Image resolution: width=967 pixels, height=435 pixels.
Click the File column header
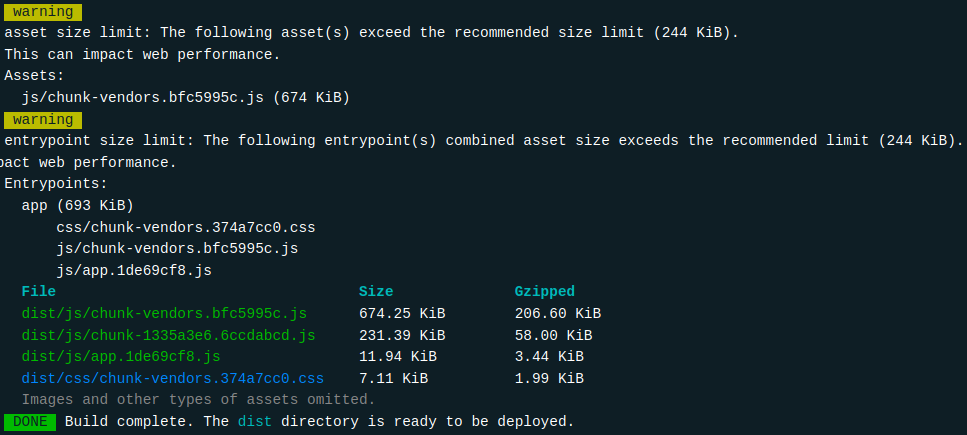38,291
